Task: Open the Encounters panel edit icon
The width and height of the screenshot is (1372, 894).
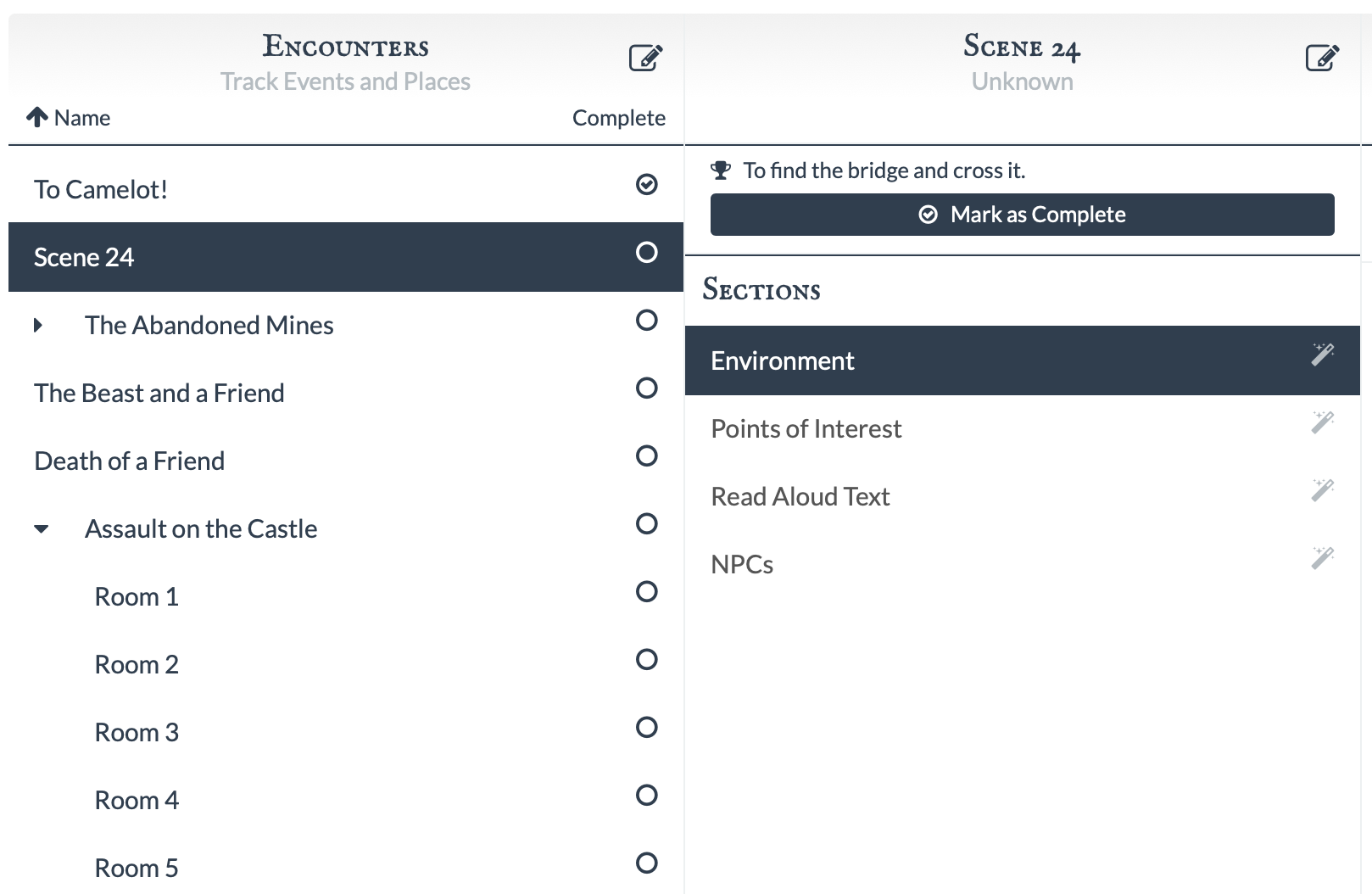Action: pyautogui.click(x=645, y=58)
